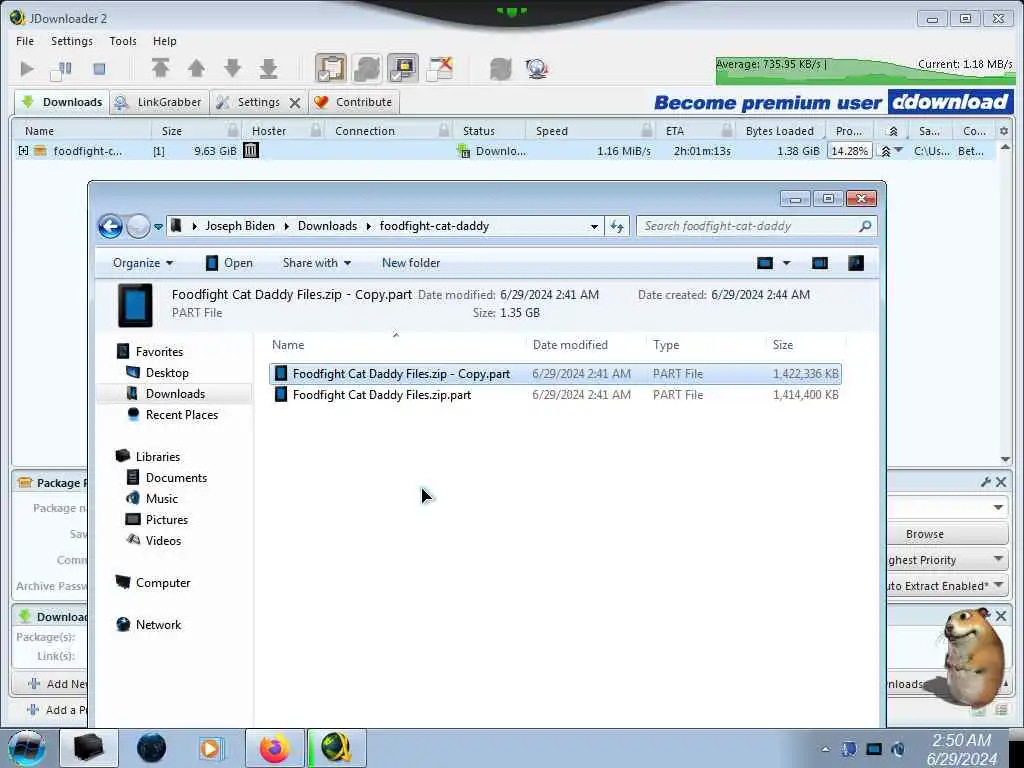The height and width of the screenshot is (768, 1024).
Task: Go back in Explorer window
Action: (110, 226)
